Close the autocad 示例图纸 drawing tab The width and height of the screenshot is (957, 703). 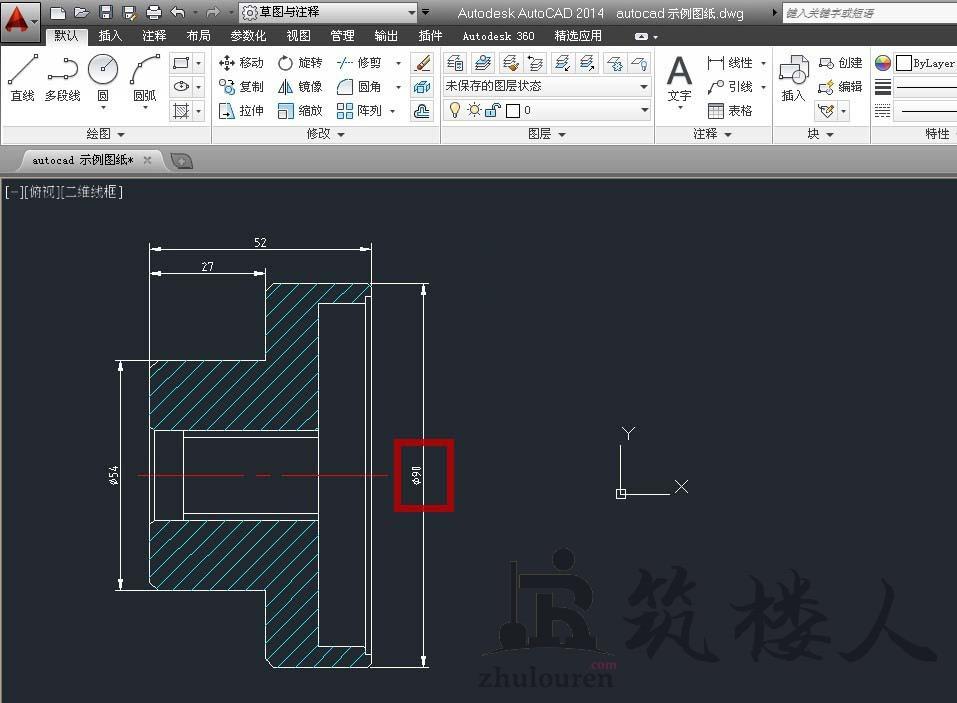pyautogui.click(x=147, y=160)
